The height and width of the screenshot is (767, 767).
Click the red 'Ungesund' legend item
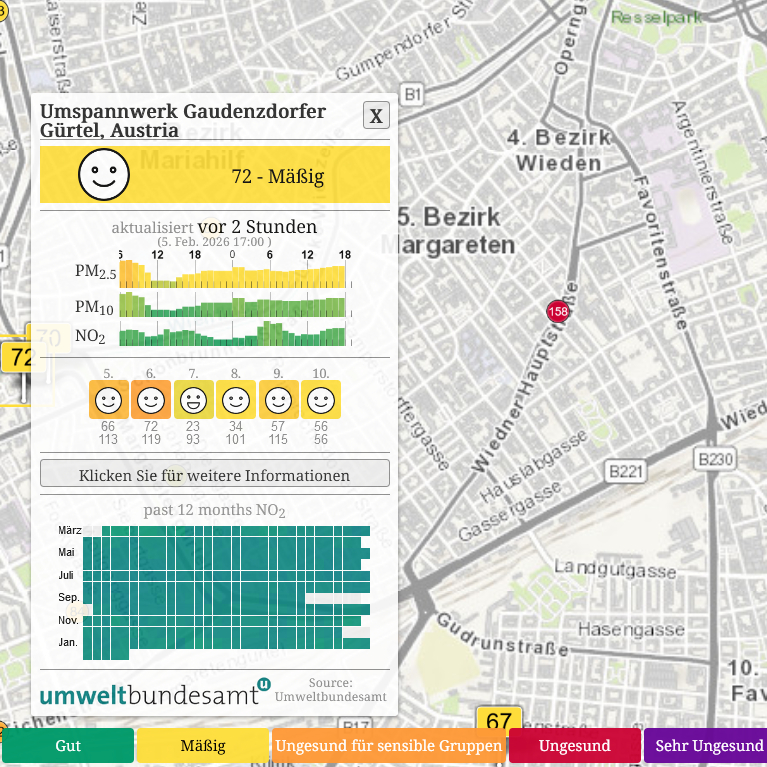574,746
